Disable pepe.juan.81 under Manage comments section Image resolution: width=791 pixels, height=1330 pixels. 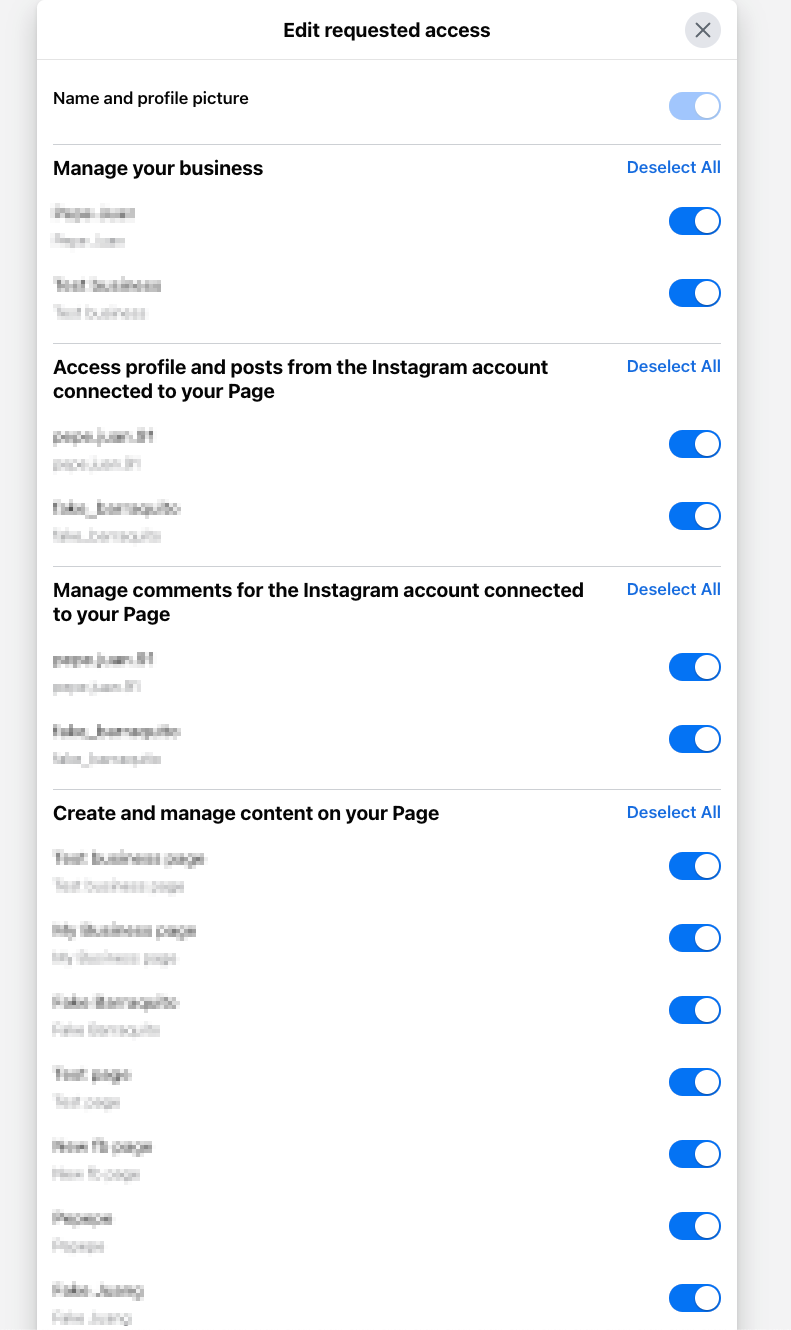tap(694, 667)
